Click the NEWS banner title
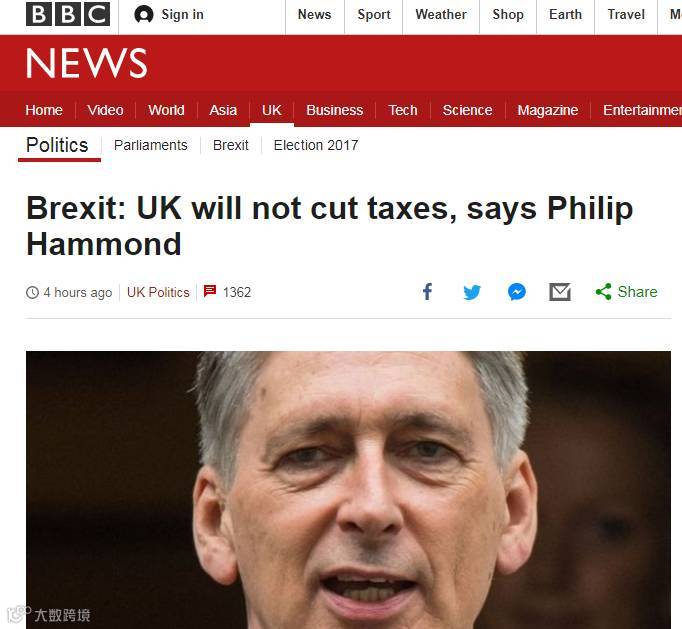The height and width of the screenshot is (629, 682). pos(87,64)
